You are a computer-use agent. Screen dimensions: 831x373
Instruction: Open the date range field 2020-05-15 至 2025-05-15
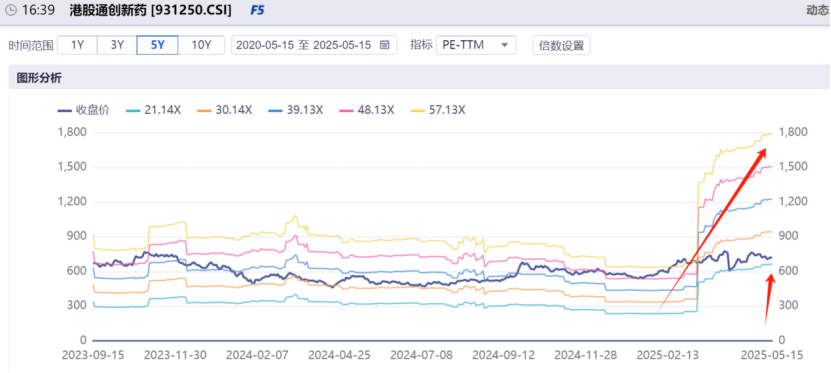coord(314,45)
